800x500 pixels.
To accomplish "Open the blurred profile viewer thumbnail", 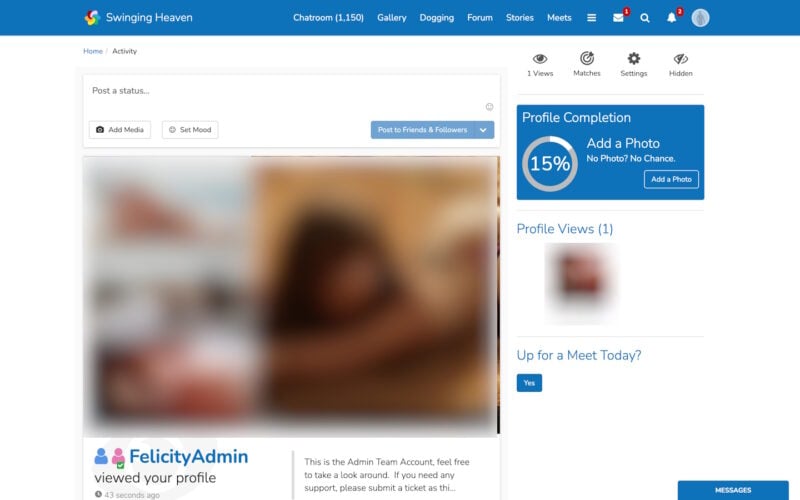I will click(581, 283).
